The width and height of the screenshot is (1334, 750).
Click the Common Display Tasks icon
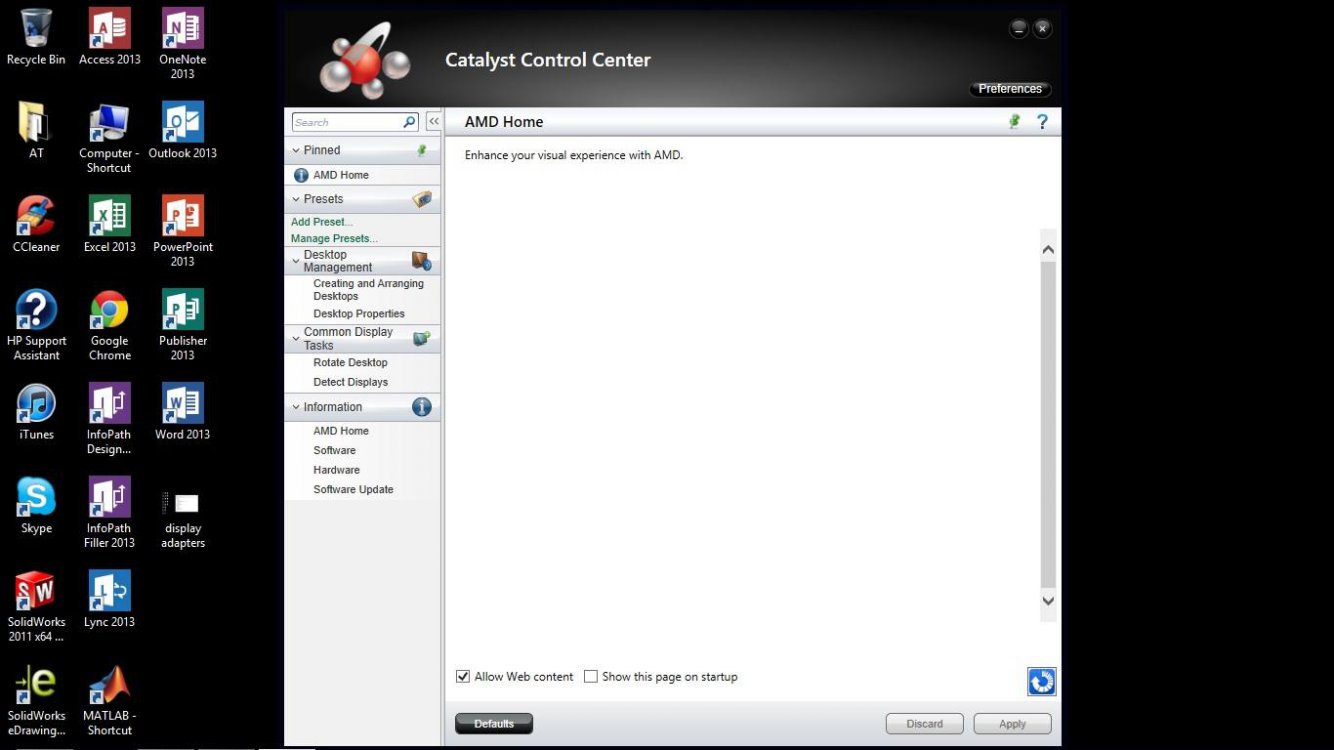(x=422, y=338)
